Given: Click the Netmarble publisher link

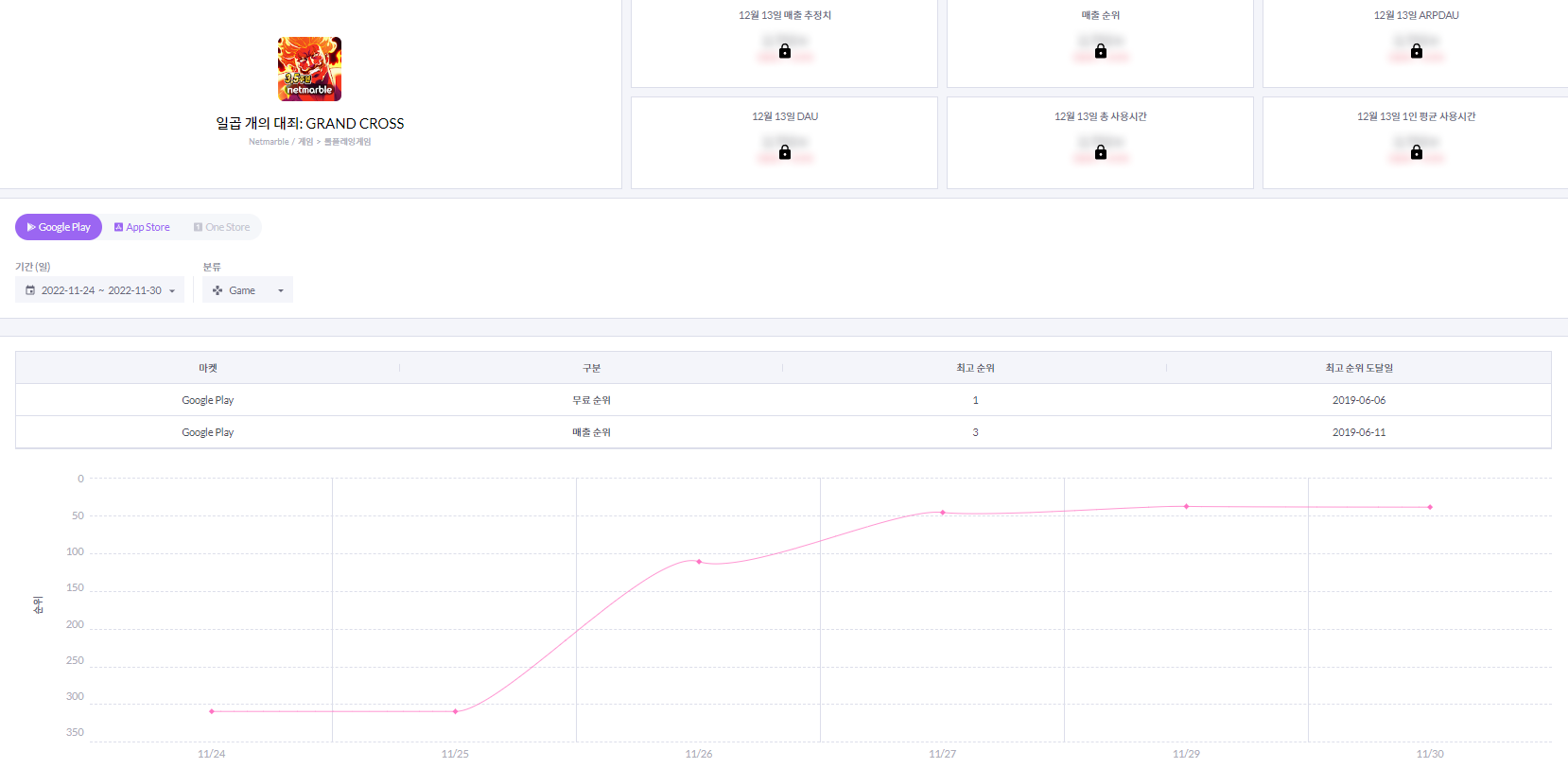Looking at the screenshot, I should click(269, 142).
